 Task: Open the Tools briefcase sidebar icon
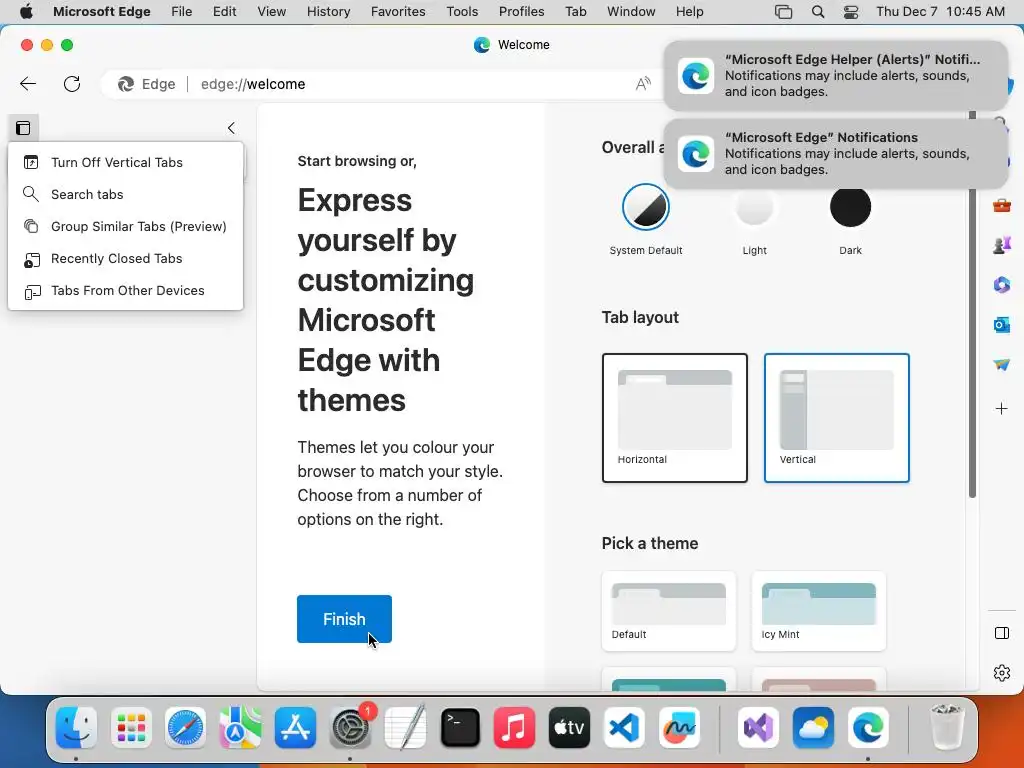click(1002, 206)
